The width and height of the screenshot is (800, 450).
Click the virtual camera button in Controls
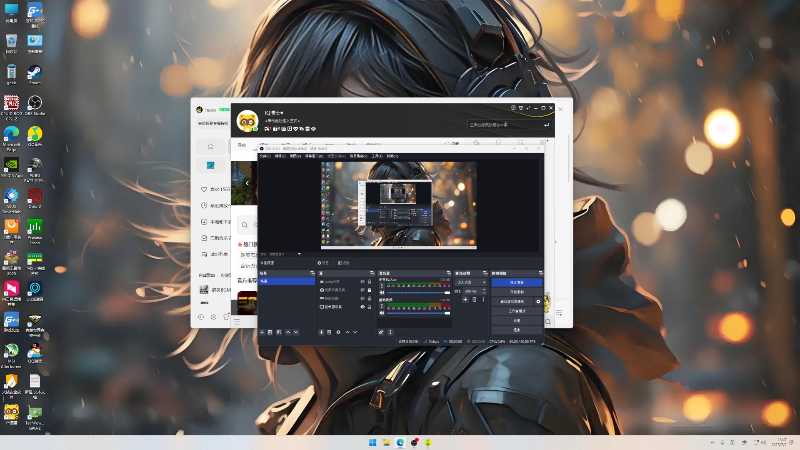512,302
